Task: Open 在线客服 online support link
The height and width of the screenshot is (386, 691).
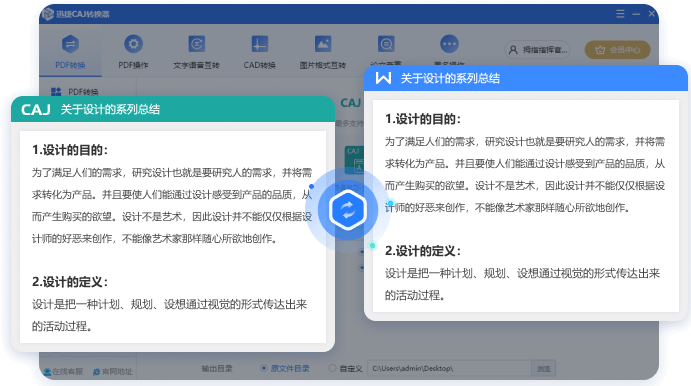Action: coord(63,371)
